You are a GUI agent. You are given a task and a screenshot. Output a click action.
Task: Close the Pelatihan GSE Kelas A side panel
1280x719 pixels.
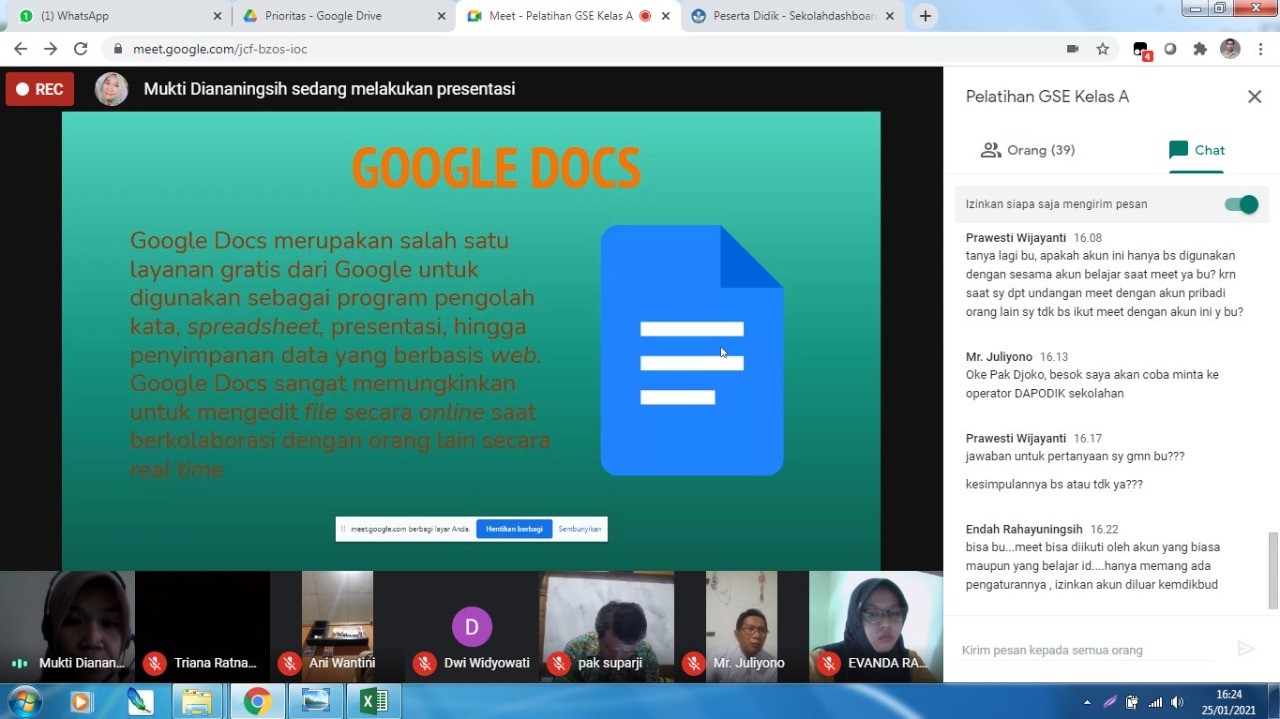[1254, 97]
